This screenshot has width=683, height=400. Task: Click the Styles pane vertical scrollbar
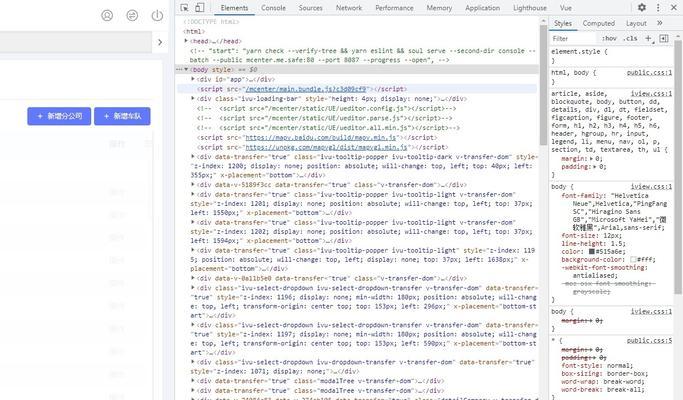[678, 168]
